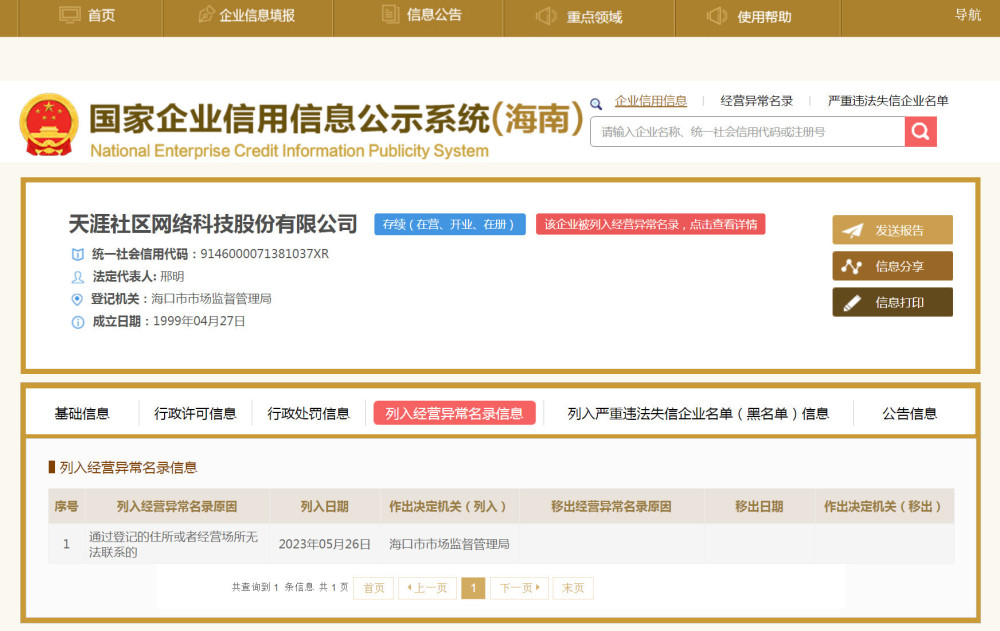This screenshot has height=631, width=1000.
Task: Click the speaker icon beside 使用帮助
Action: 717,15
